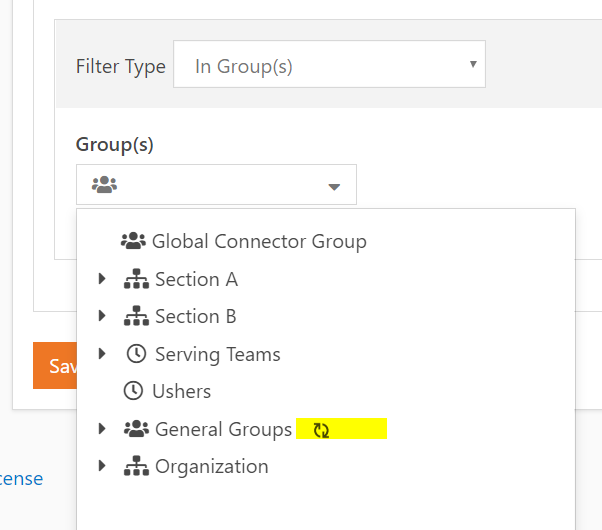The height and width of the screenshot is (530, 602).
Task: Expand the Organization tree node
Action: (102, 467)
